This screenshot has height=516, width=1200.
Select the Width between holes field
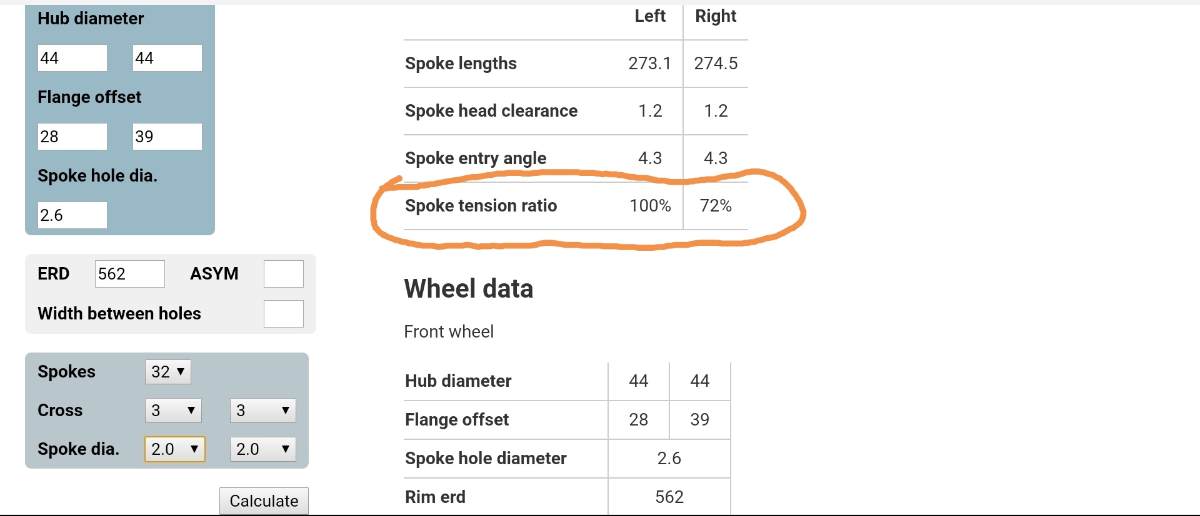(x=284, y=313)
